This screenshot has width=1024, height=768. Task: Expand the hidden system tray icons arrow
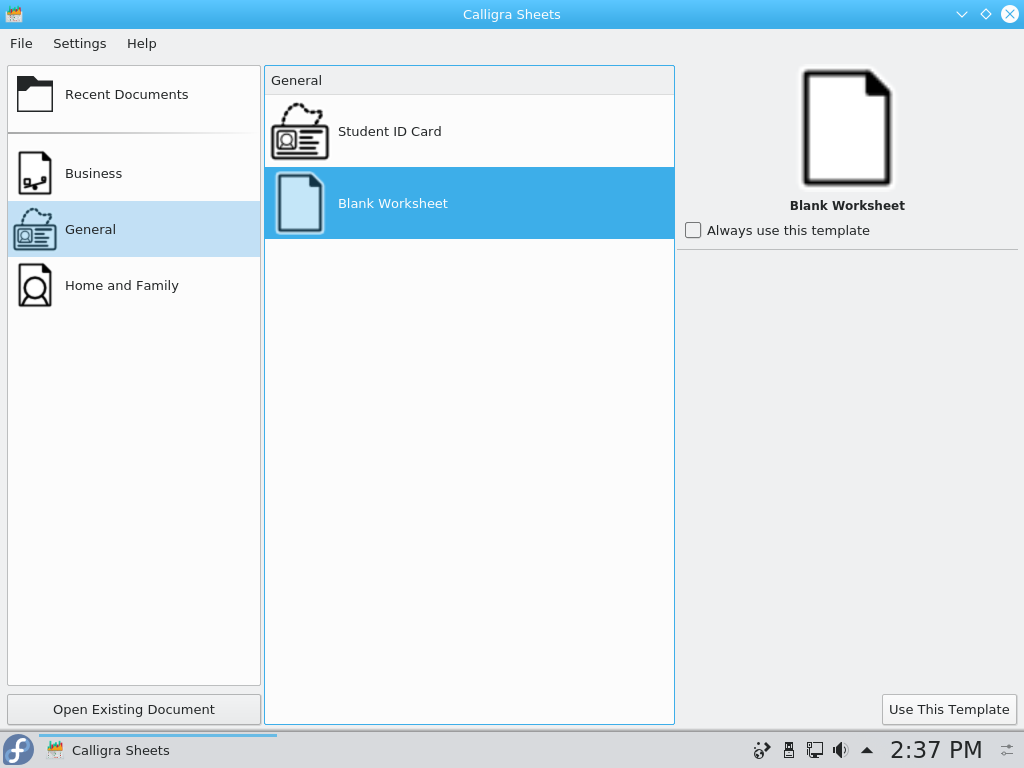[x=867, y=750]
